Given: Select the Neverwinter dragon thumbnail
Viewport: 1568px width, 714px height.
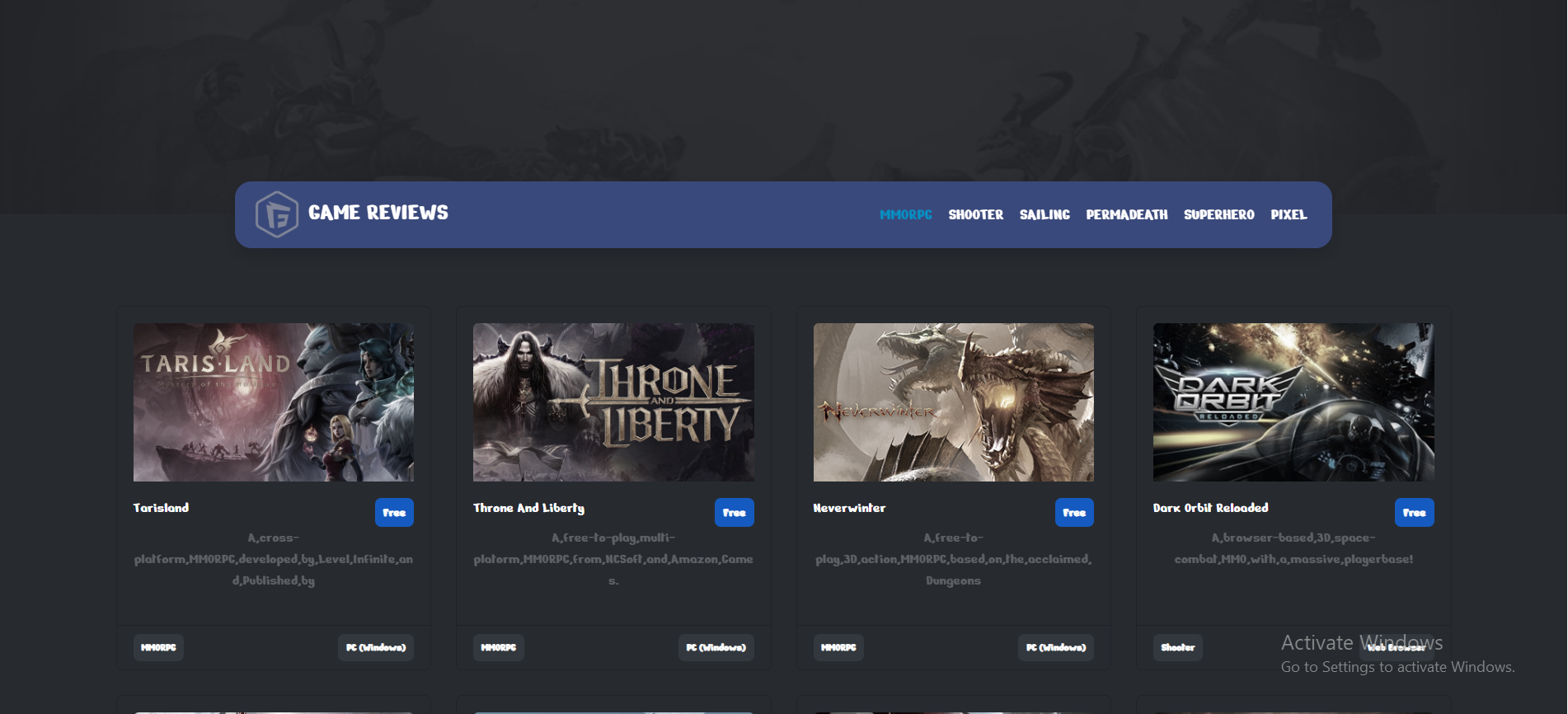Looking at the screenshot, I should [953, 402].
